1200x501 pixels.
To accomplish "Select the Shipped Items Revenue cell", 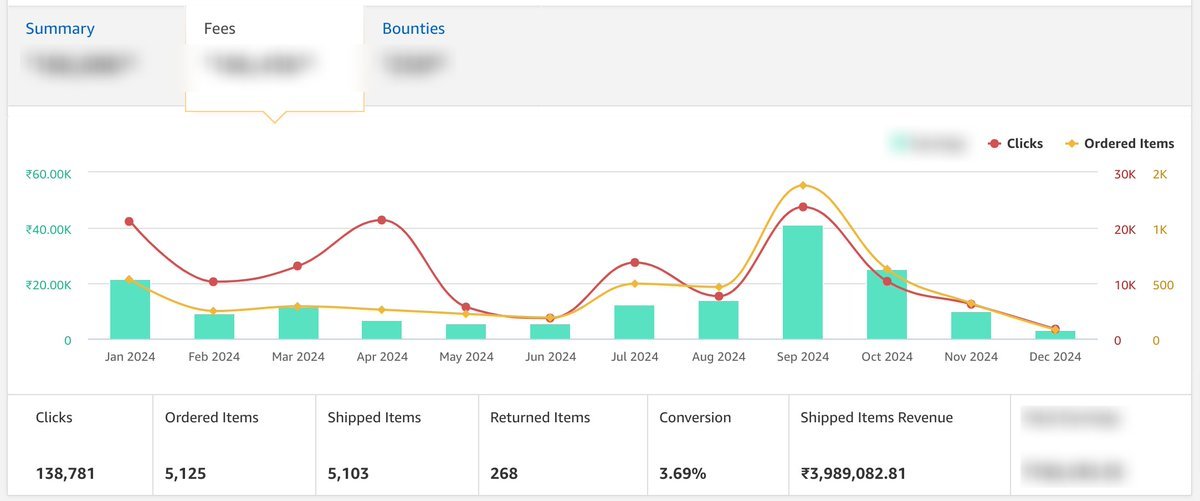I will 898,445.
